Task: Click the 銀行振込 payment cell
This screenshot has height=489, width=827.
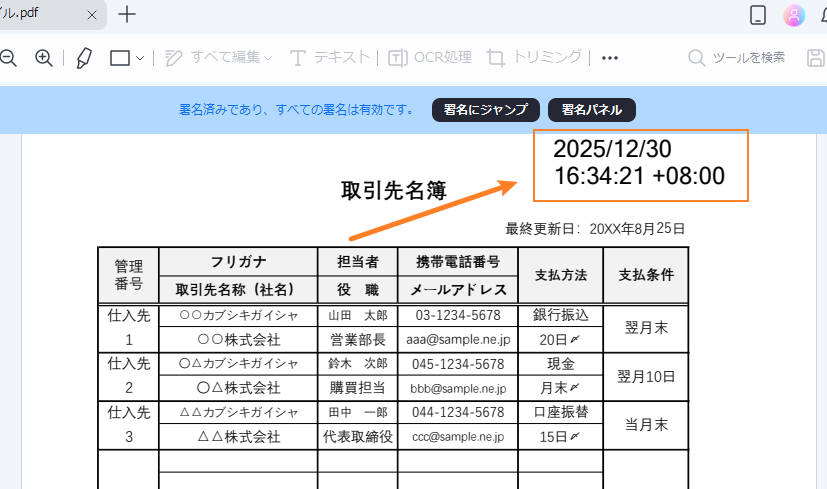Action: pyautogui.click(x=561, y=315)
